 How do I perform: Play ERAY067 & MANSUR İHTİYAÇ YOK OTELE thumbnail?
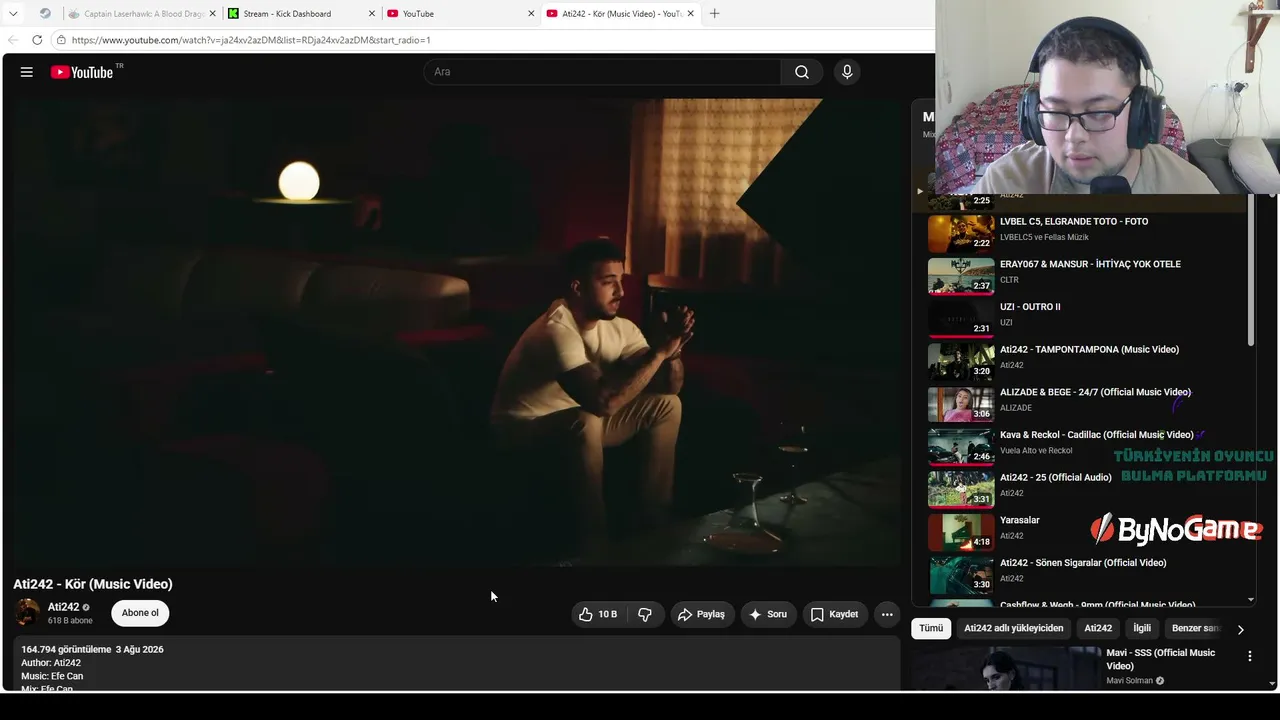coord(961,276)
